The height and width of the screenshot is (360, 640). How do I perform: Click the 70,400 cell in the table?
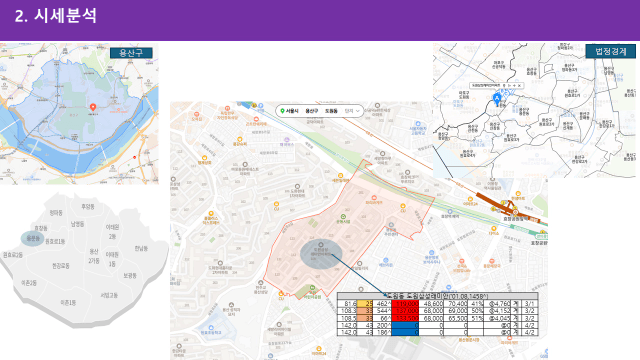pyautogui.click(x=456, y=304)
